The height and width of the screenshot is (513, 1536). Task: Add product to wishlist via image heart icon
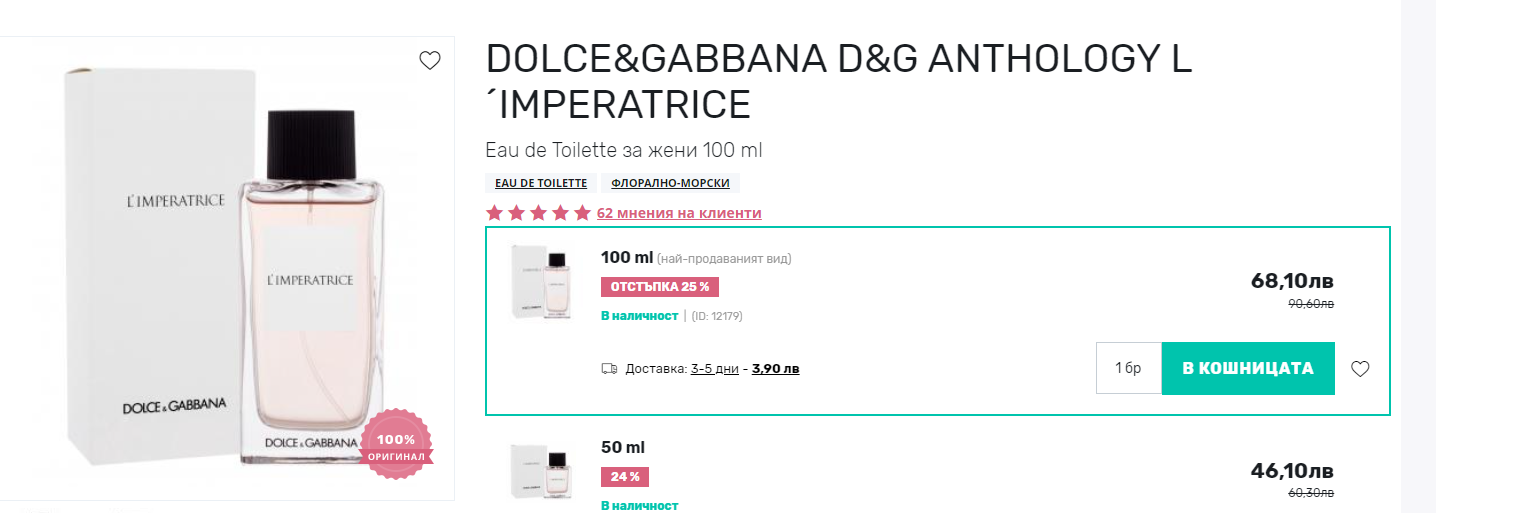(x=430, y=61)
